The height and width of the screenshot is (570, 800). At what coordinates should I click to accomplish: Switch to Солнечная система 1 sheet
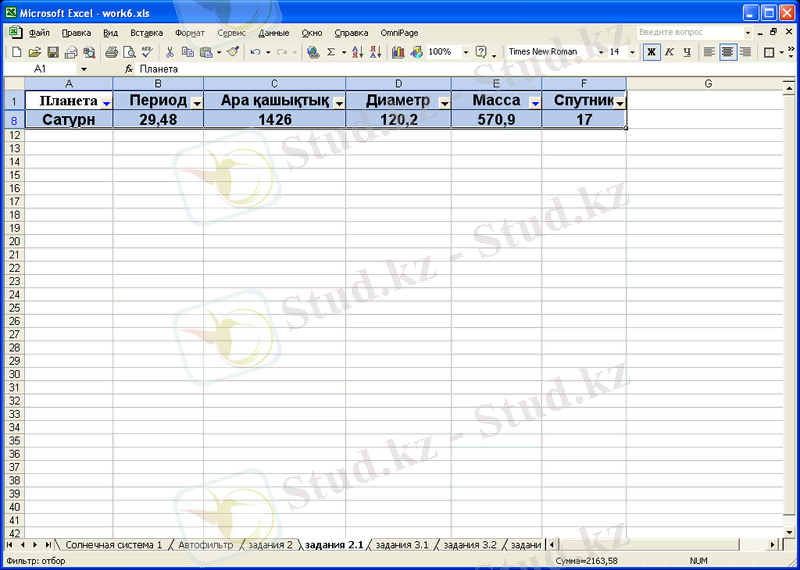pos(114,545)
